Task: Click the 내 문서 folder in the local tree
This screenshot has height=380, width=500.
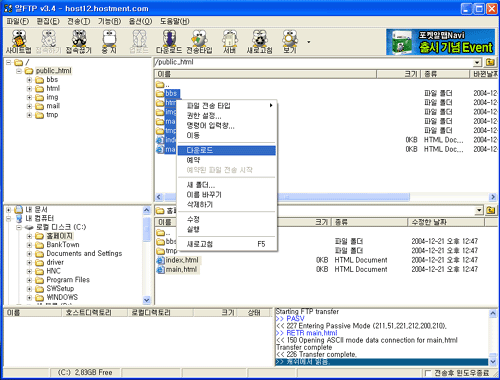Action: click(19, 210)
